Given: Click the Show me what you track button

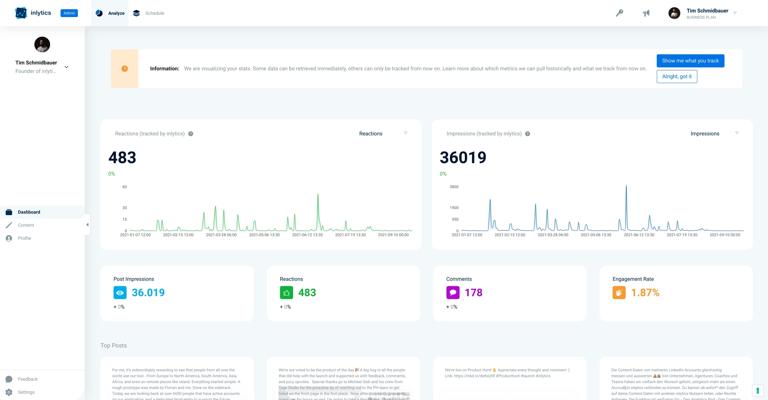Looking at the screenshot, I should click(x=691, y=61).
